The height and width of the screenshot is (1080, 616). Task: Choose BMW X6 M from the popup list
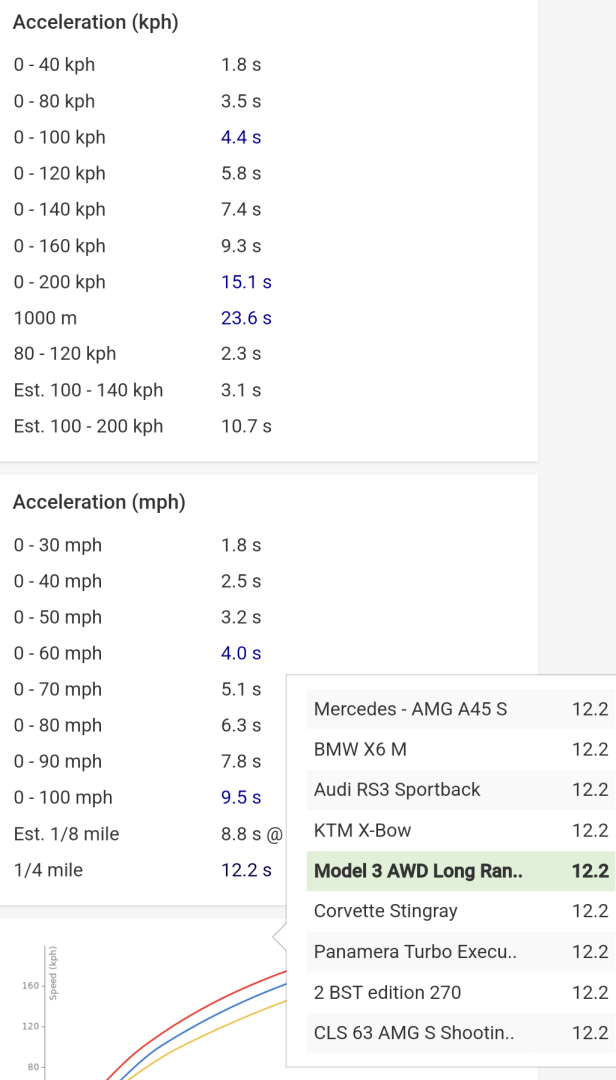360,749
